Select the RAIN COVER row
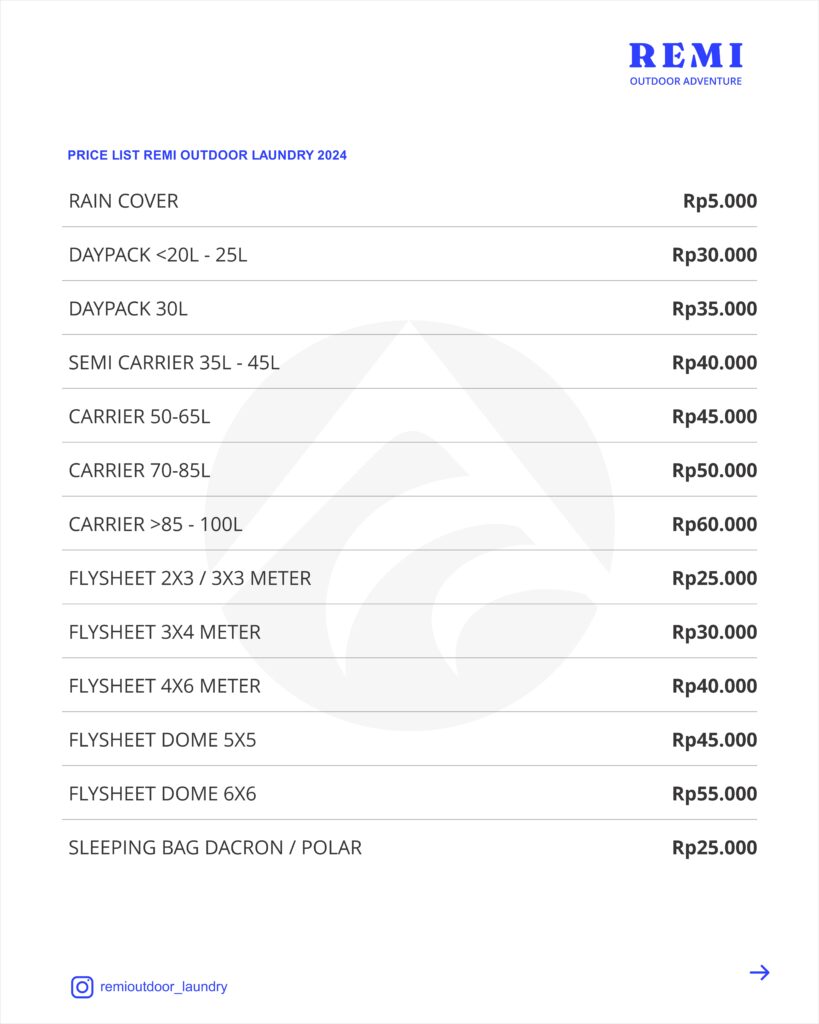819x1024 pixels. pos(410,200)
